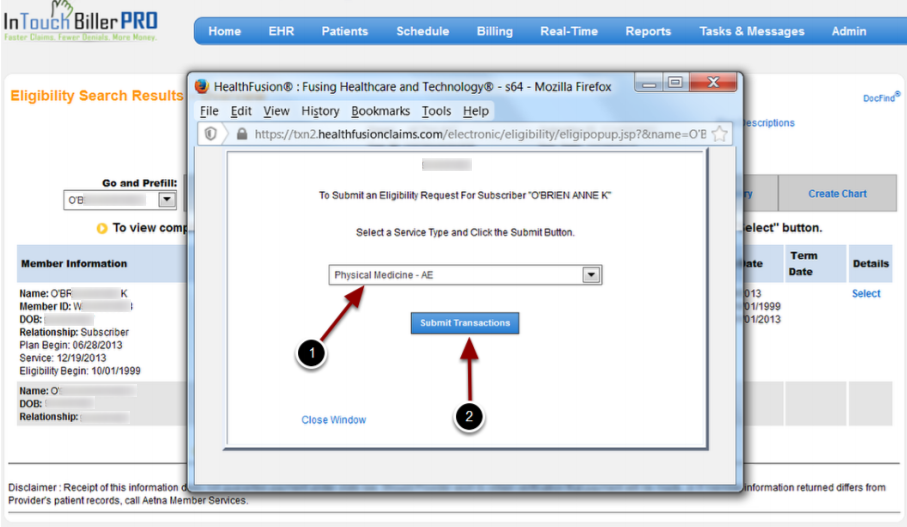Switch to the Billing navigation tab
The height and width of the screenshot is (527, 907).
click(x=494, y=31)
